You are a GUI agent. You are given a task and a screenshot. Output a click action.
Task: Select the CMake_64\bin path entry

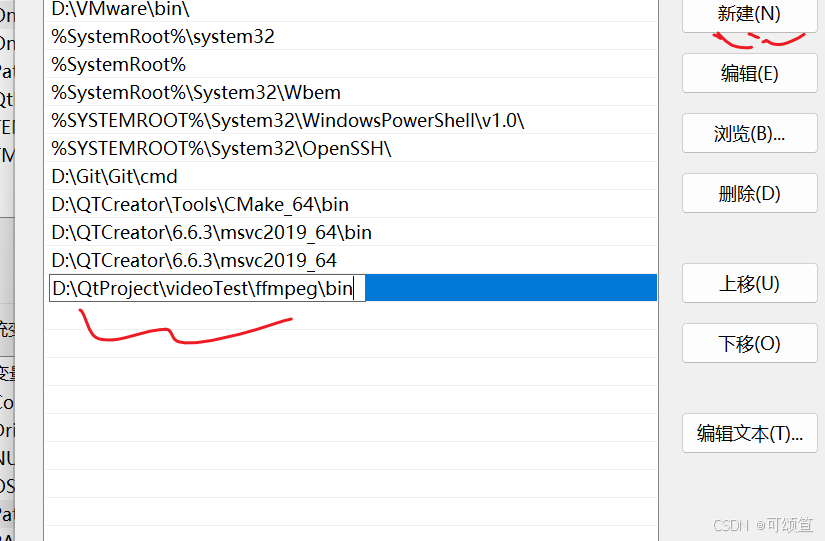pos(351,204)
